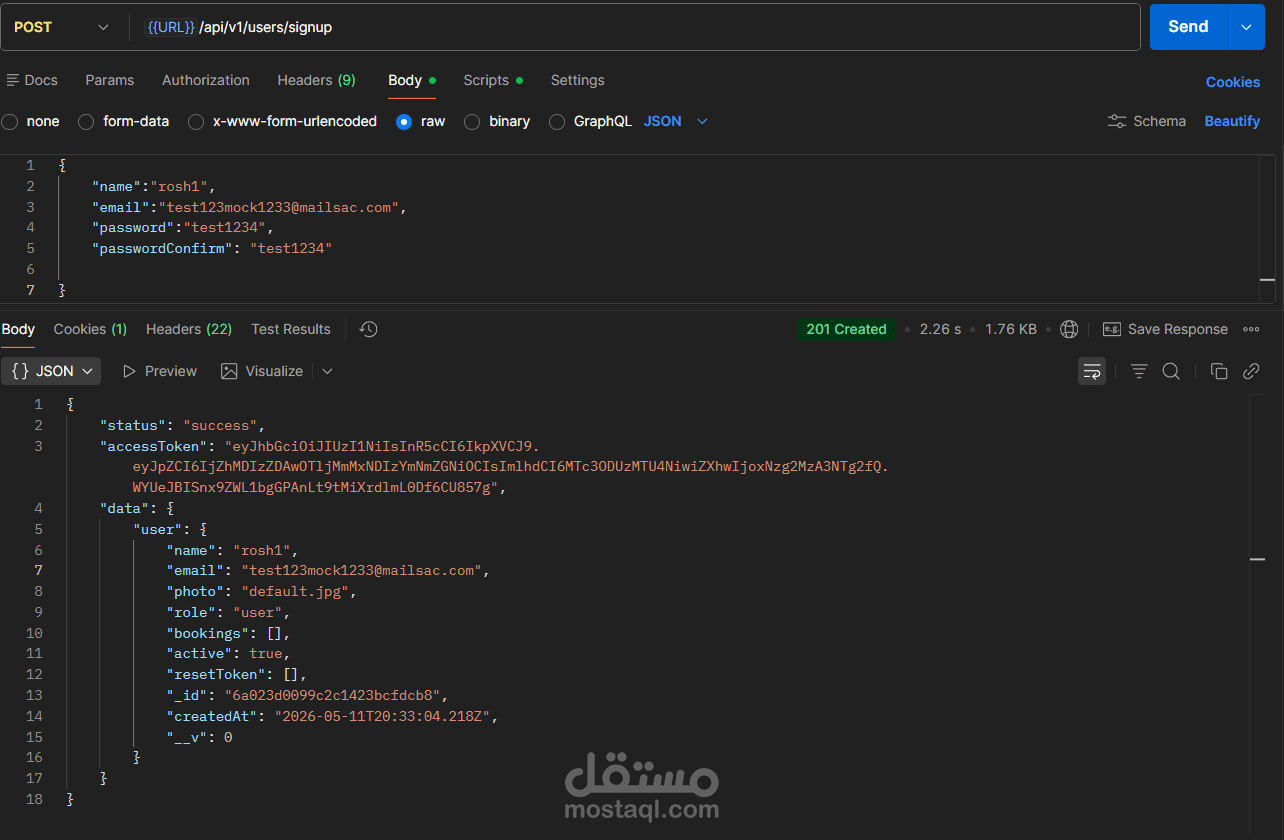1284x840 pixels.
Task: Click the 1.76 KB response size
Action: [1011, 329]
